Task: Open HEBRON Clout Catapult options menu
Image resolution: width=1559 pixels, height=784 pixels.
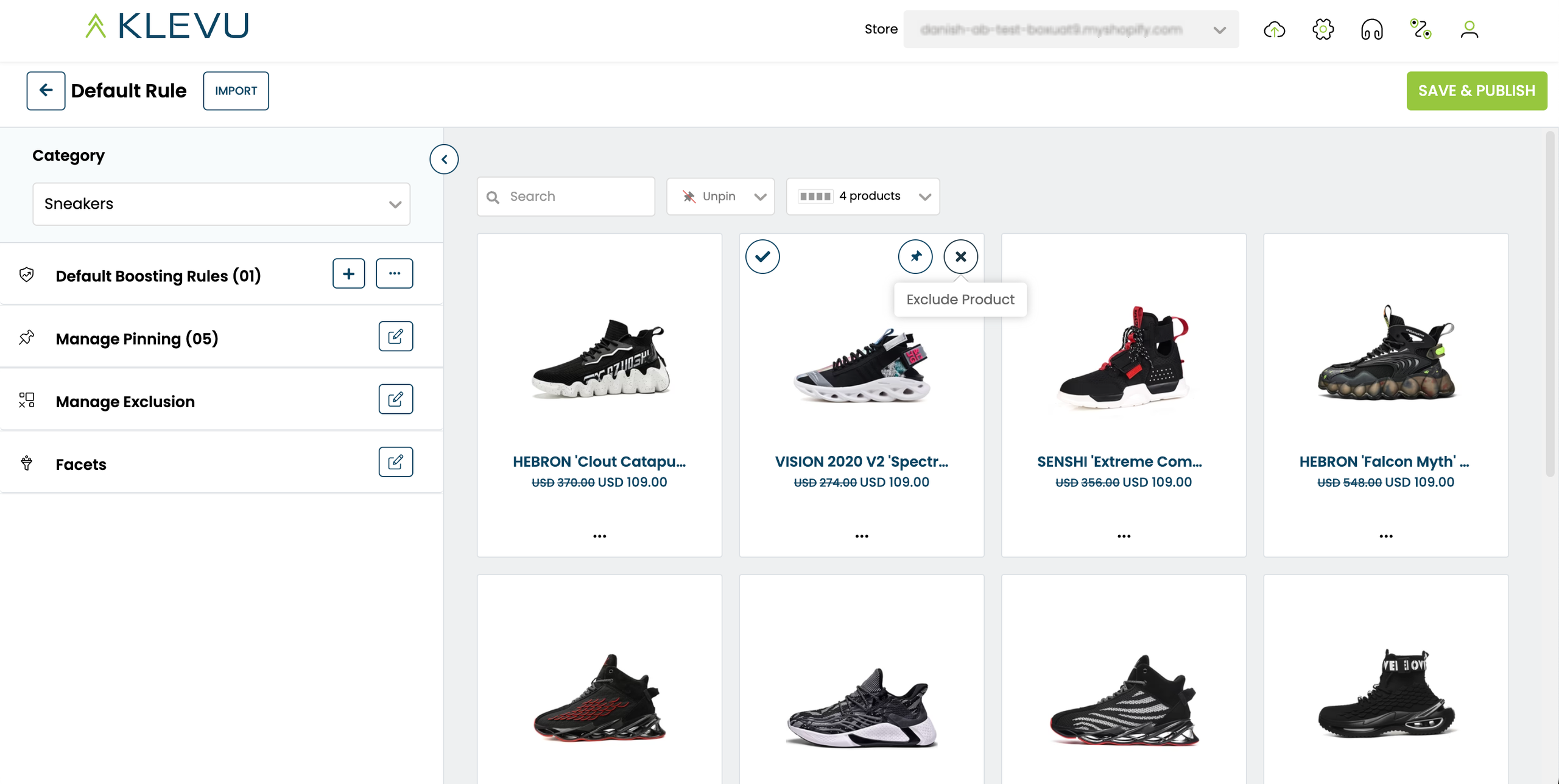Action: [599, 536]
